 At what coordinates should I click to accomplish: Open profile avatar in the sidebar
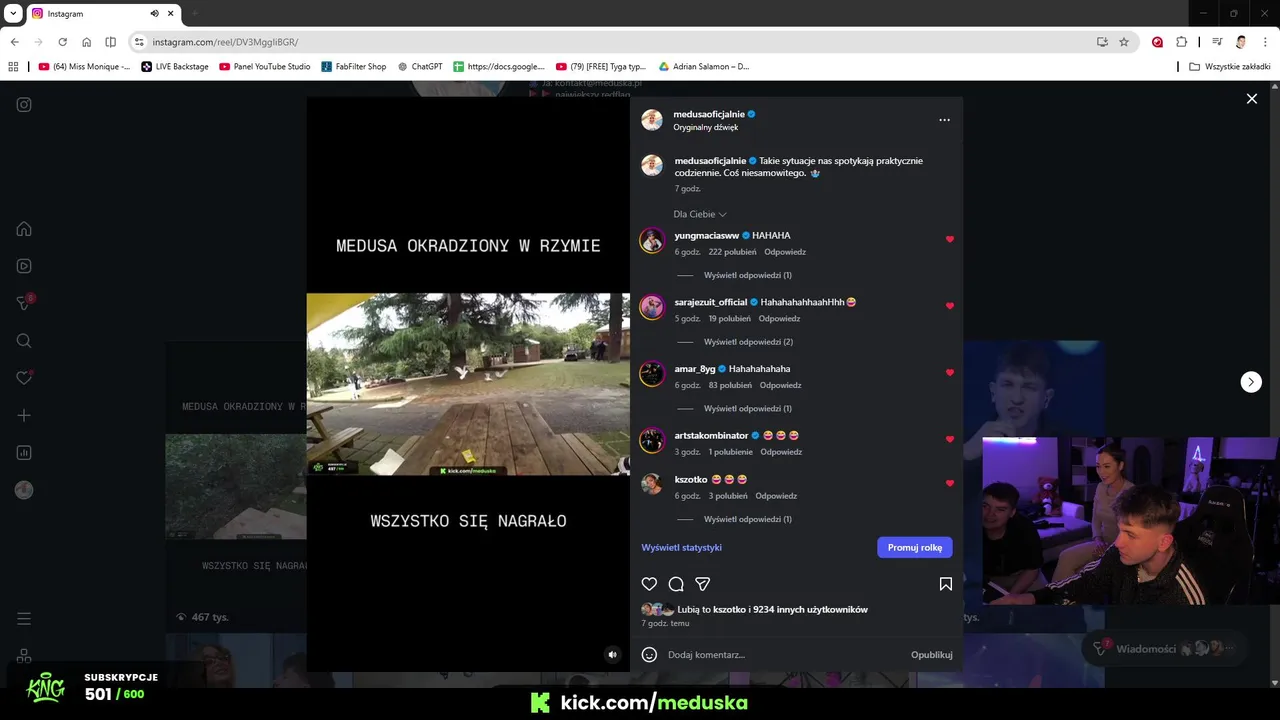[x=24, y=490]
